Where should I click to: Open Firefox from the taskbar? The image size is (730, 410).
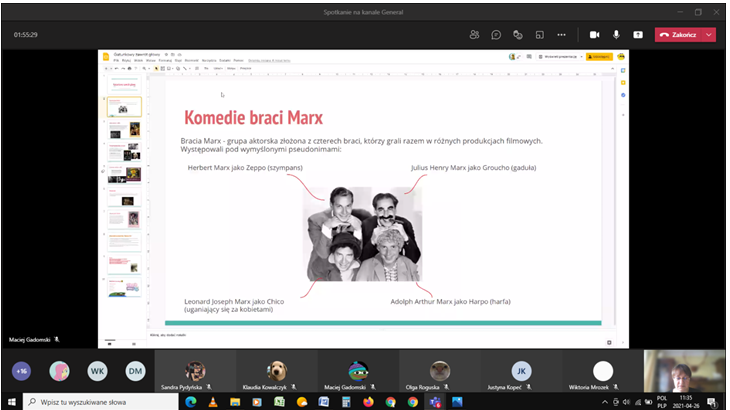click(x=368, y=402)
